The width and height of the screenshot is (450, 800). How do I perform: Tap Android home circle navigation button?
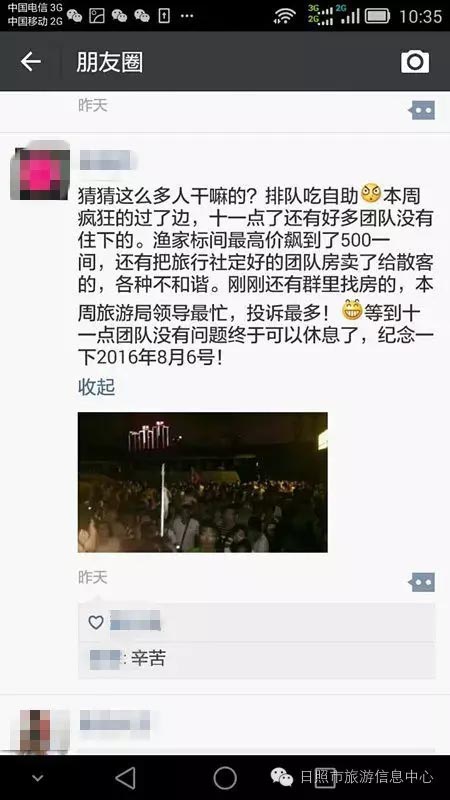pos(224,778)
